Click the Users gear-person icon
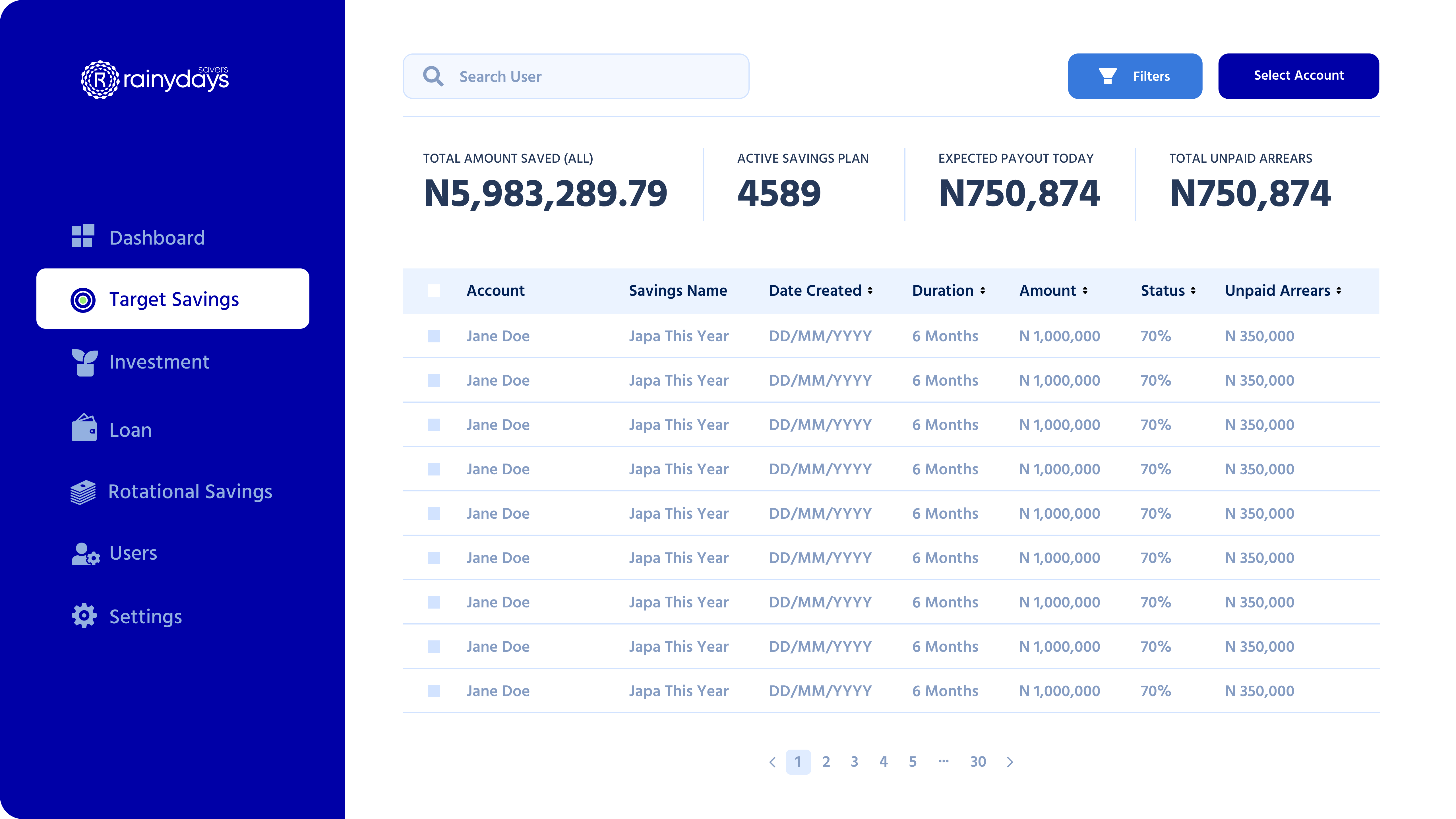Screen dimensions: 1456x819 [x=85, y=554]
